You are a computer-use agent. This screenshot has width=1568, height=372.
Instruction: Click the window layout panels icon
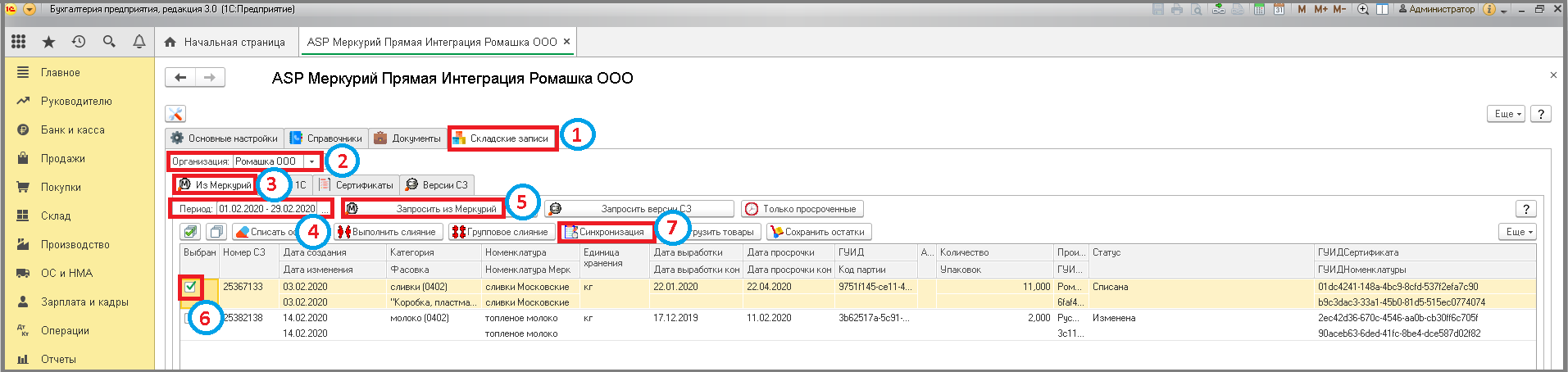(1382, 10)
